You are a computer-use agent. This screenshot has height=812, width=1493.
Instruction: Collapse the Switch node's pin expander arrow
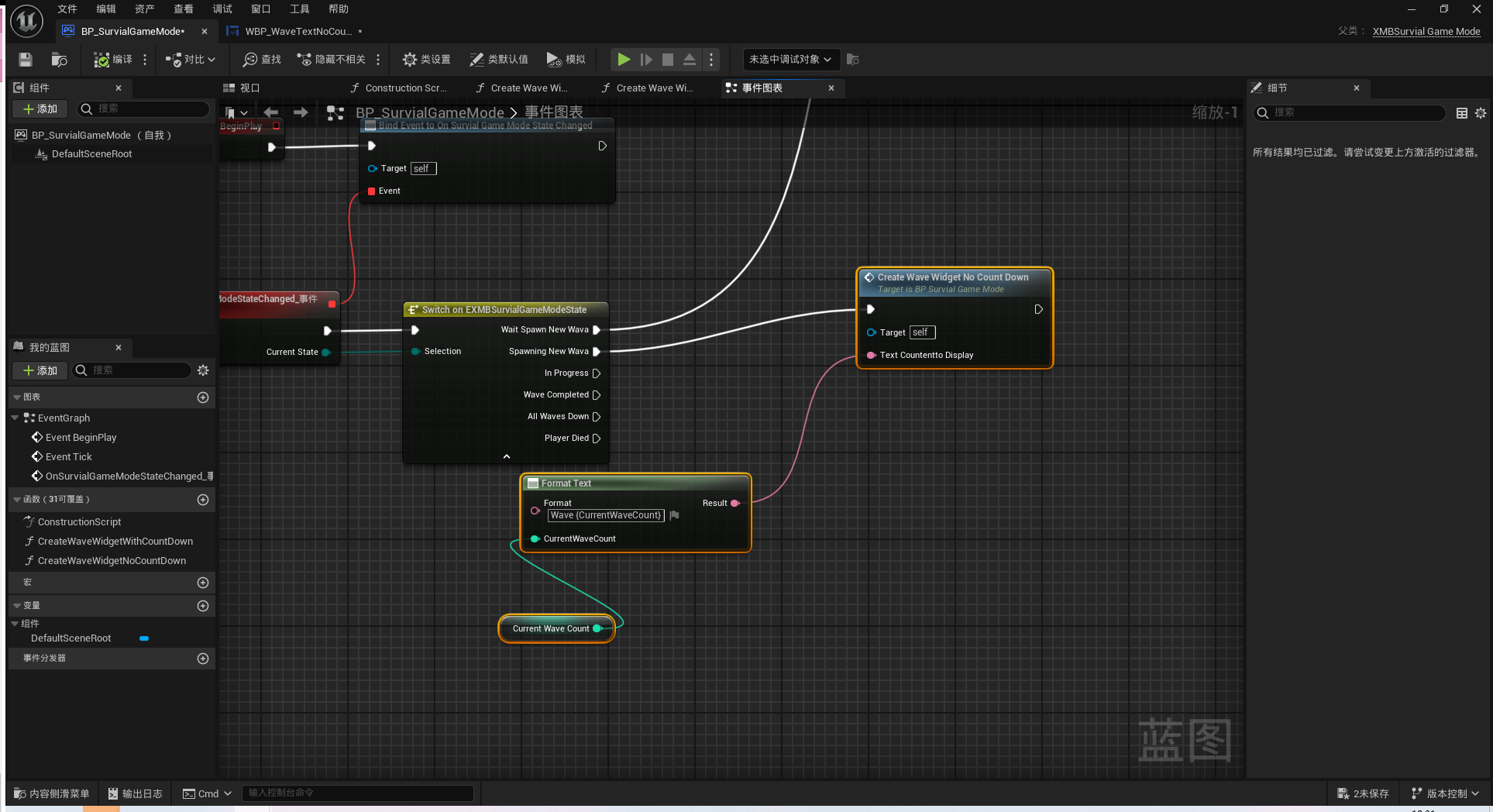coord(507,456)
